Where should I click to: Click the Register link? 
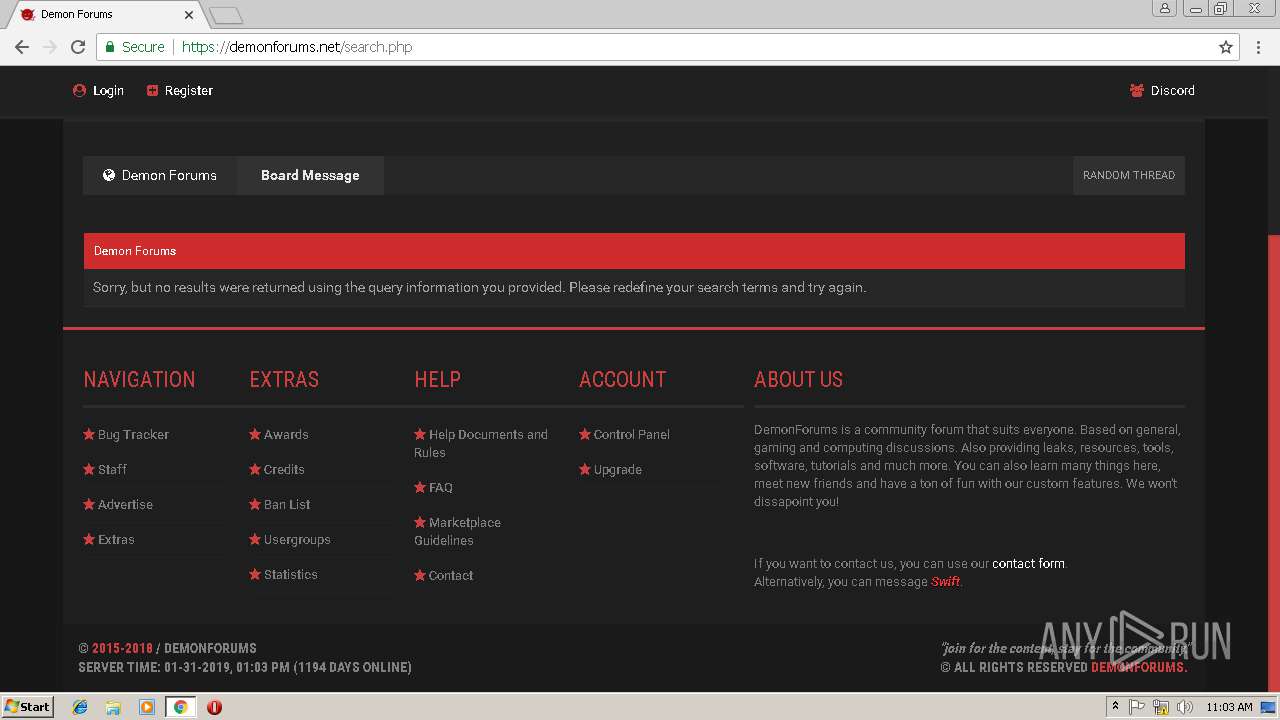pyautogui.click(x=189, y=90)
